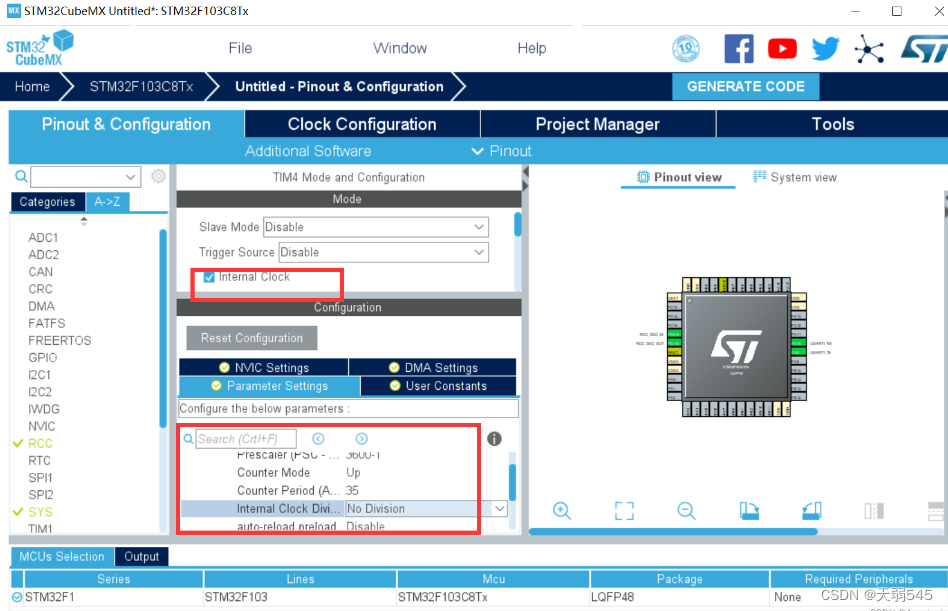Select the Pinout & Configuration tab
This screenshot has width=948, height=611.
[x=126, y=124]
